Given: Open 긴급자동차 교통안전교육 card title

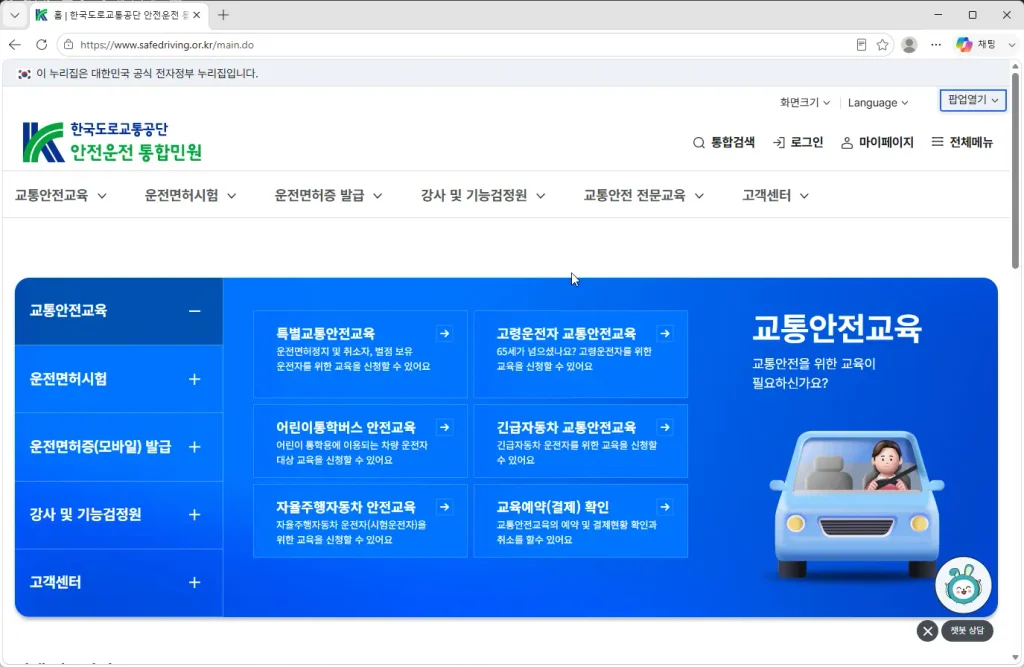Looking at the screenshot, I should click(x=566, y=427).
